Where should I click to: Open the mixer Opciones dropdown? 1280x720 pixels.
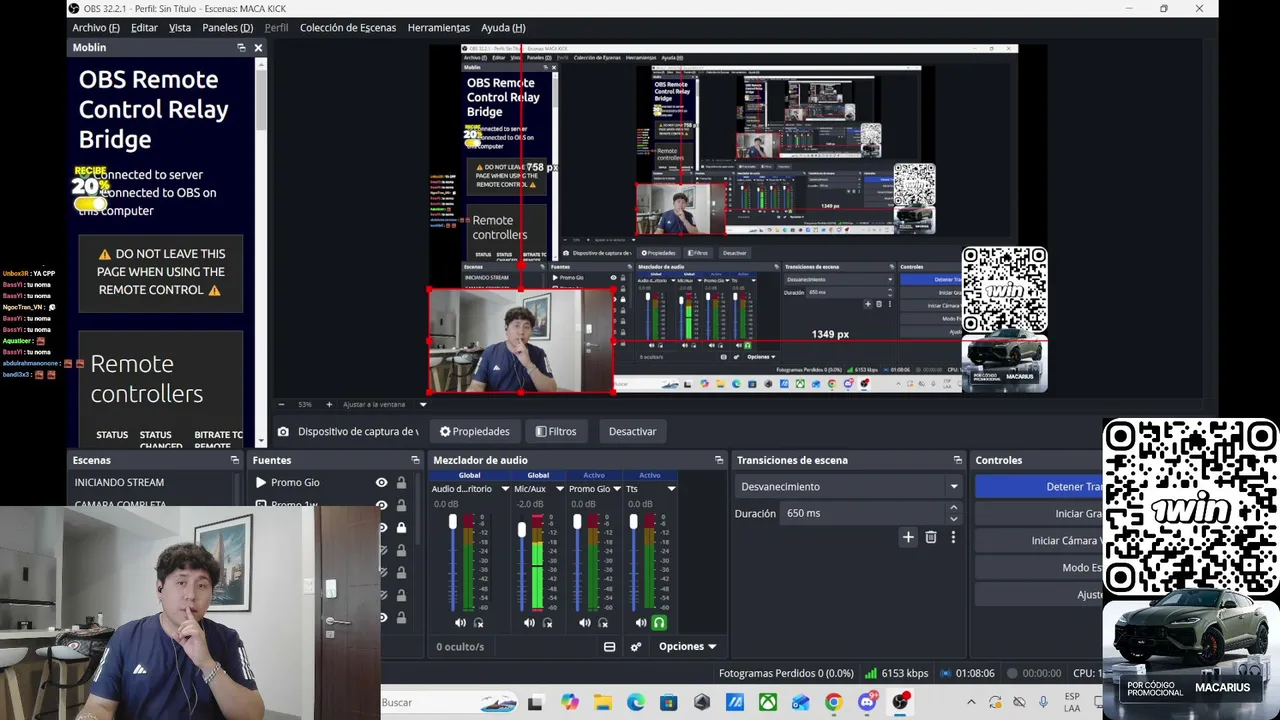pos(687,647)
